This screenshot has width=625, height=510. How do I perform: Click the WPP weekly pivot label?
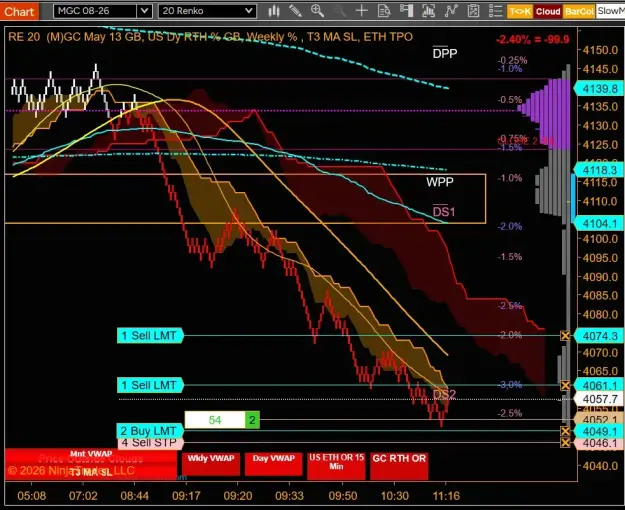click(x=440, y=182)
